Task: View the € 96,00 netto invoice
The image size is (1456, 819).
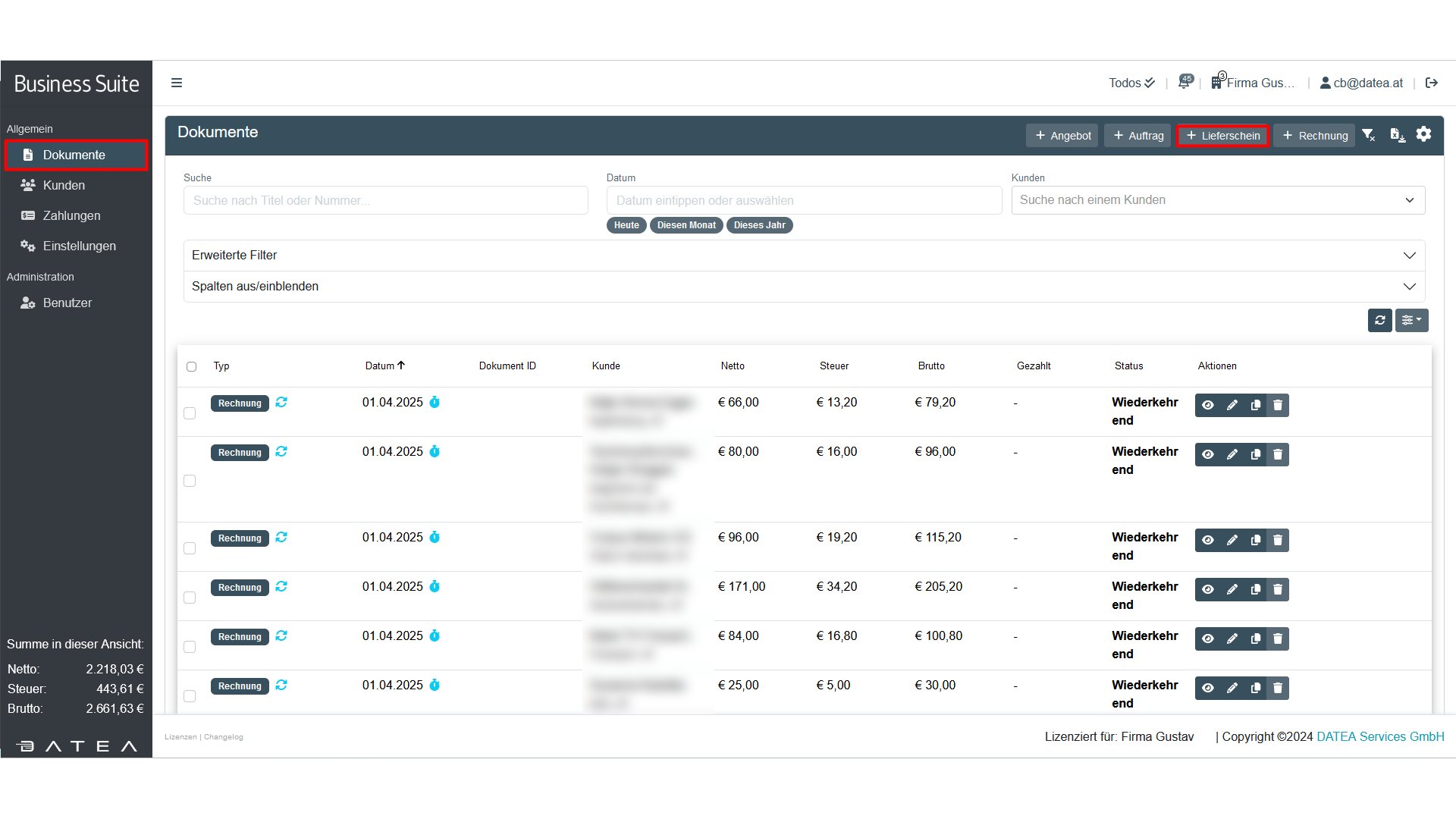Action: (x=1208, y=541)
